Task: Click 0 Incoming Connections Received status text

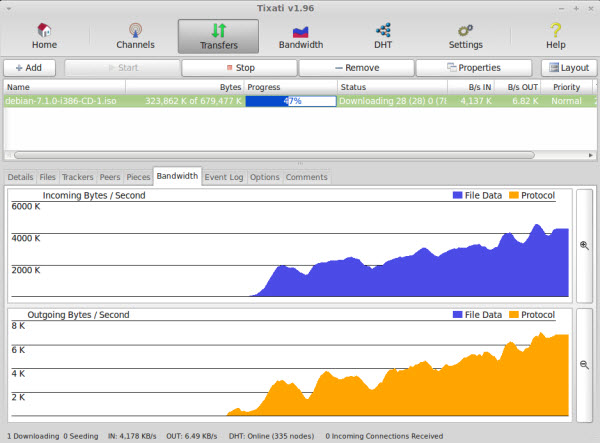Action: pyautogui.click(x=384, y=436)
